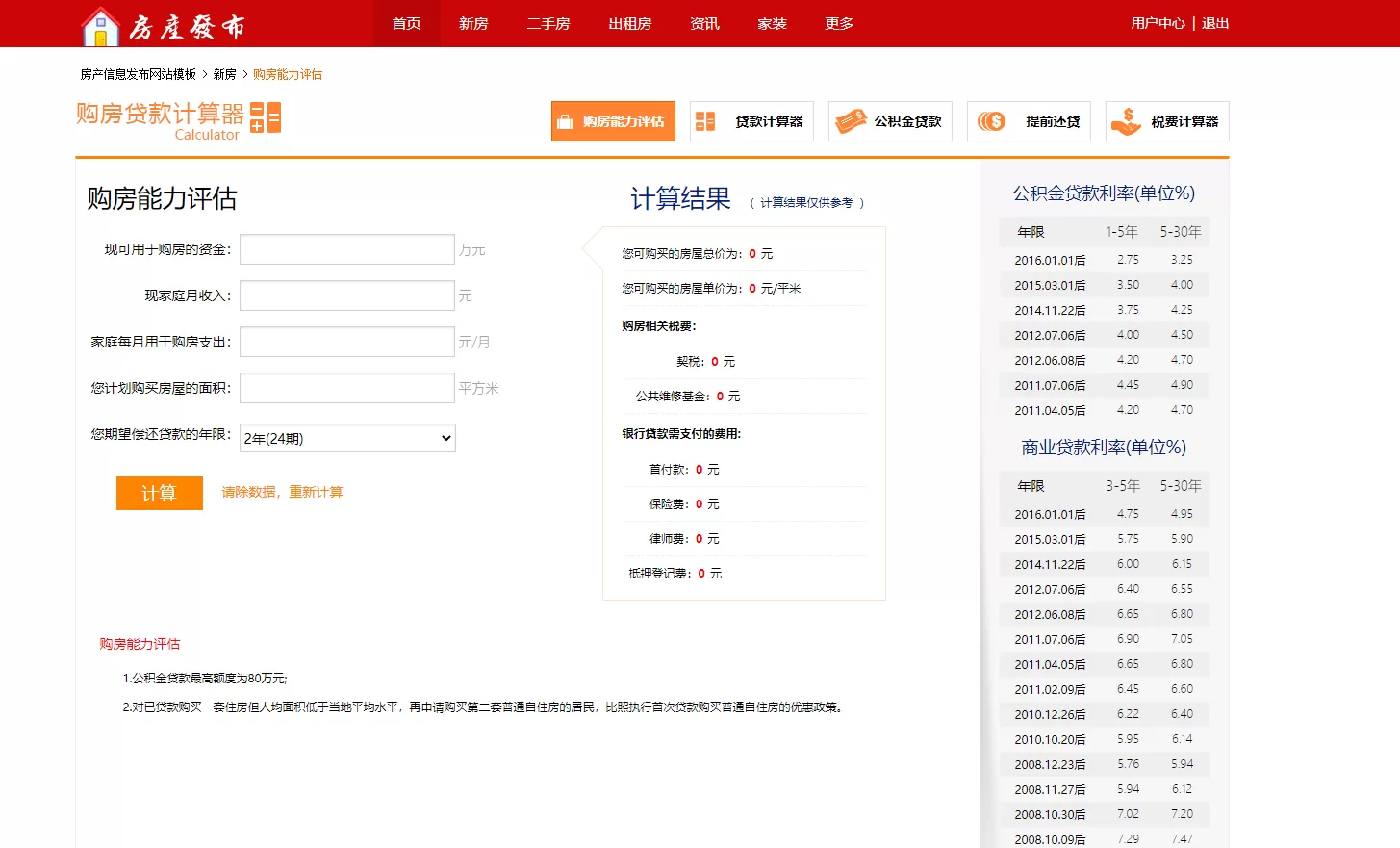The image size is (1400, 848).
Task: Click the orange calculator icon beside title
Action: [265, 117]
